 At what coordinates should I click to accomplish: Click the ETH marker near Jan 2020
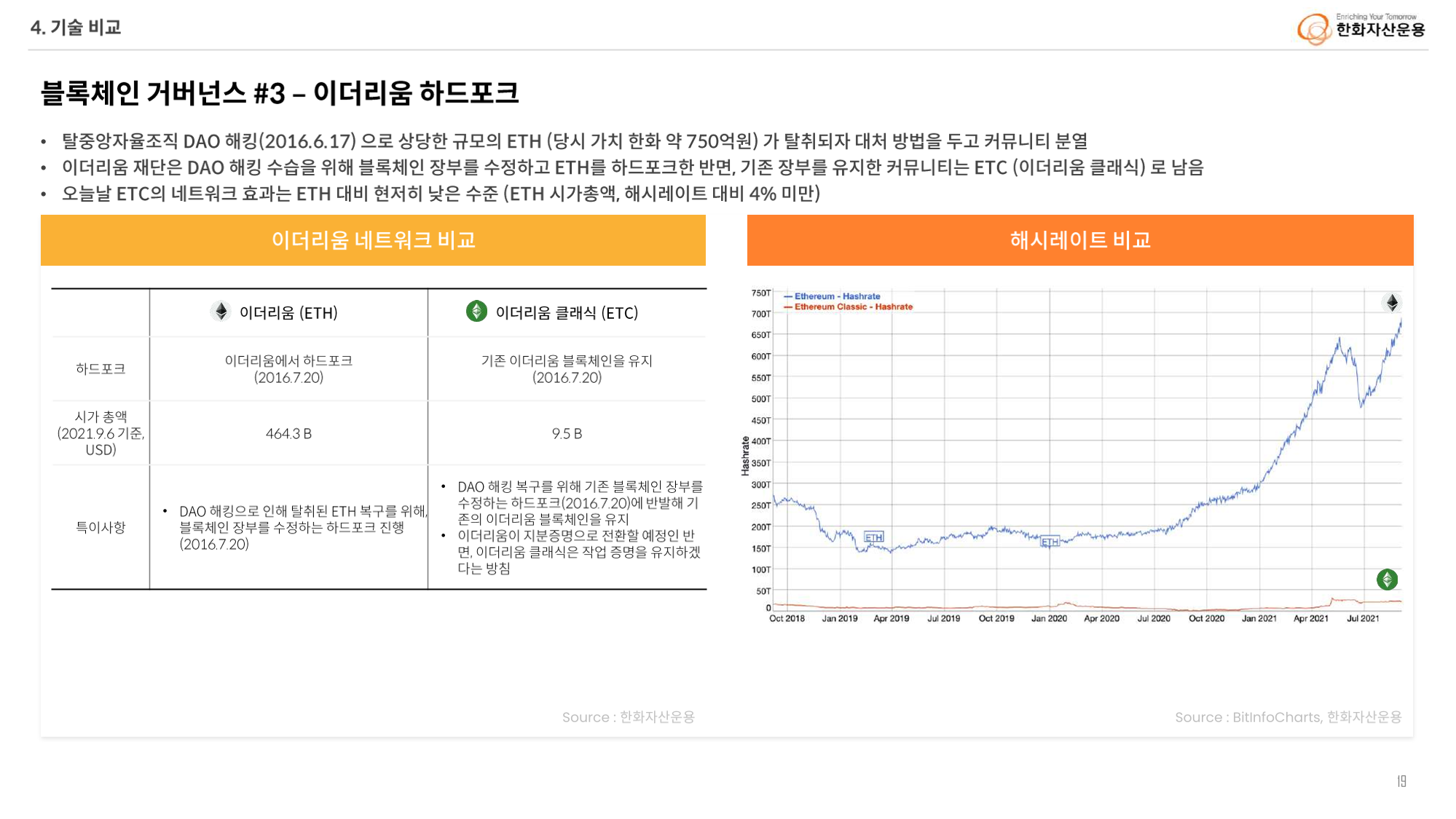tap(1050, 542)
